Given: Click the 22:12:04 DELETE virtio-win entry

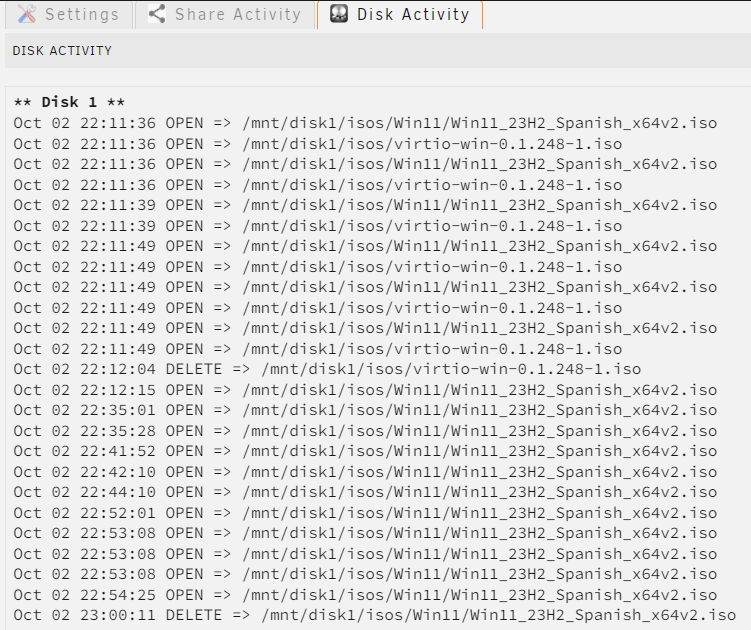Looking at the screenshot, I should 327,369.
